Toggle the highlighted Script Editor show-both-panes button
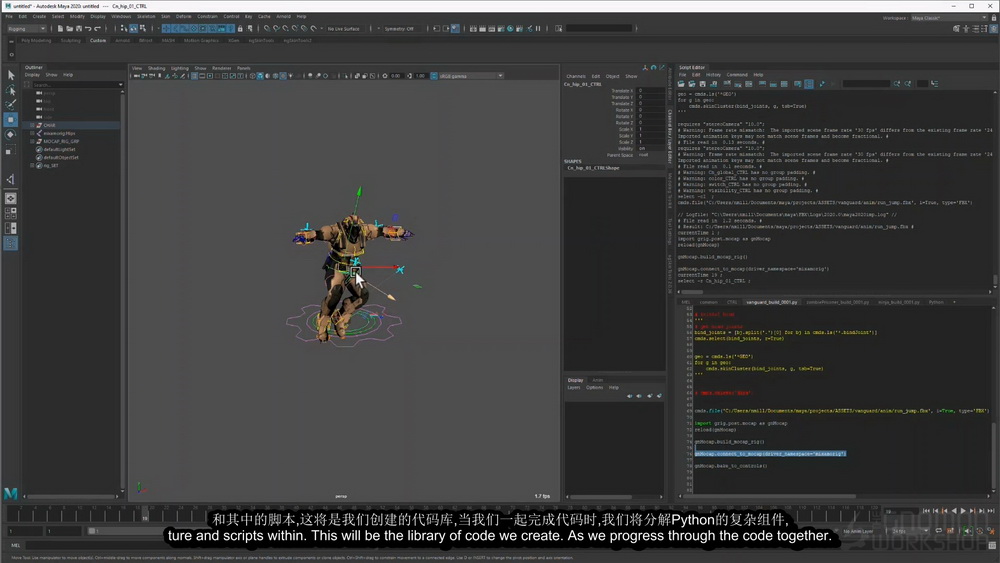1000x563 pixels. [x=809, y=84]
